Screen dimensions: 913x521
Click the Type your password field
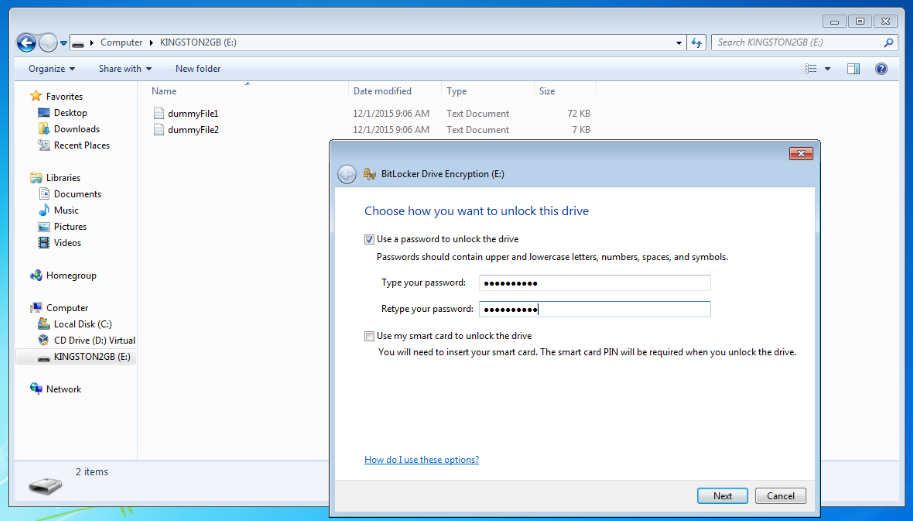[x=594, y=283]
